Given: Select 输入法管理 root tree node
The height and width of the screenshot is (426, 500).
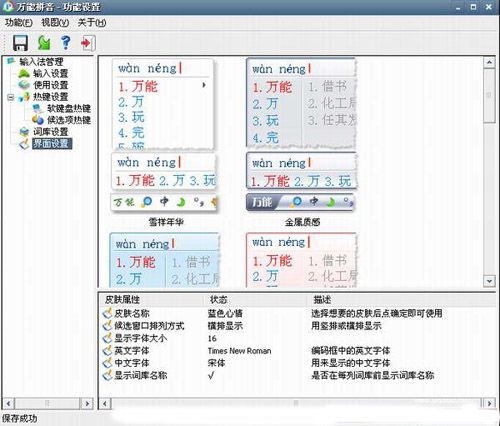Looking at the screenshot, I should coord(41,61).
